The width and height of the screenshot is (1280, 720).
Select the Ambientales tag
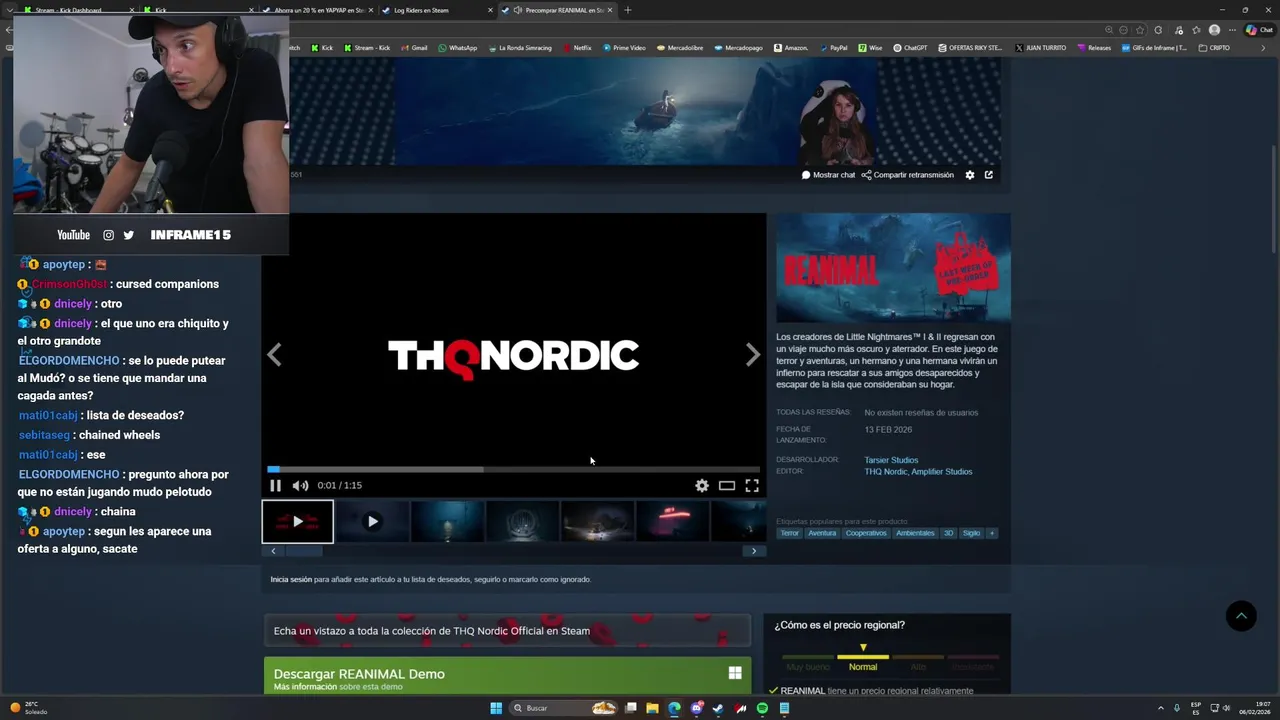click(915, 533)
